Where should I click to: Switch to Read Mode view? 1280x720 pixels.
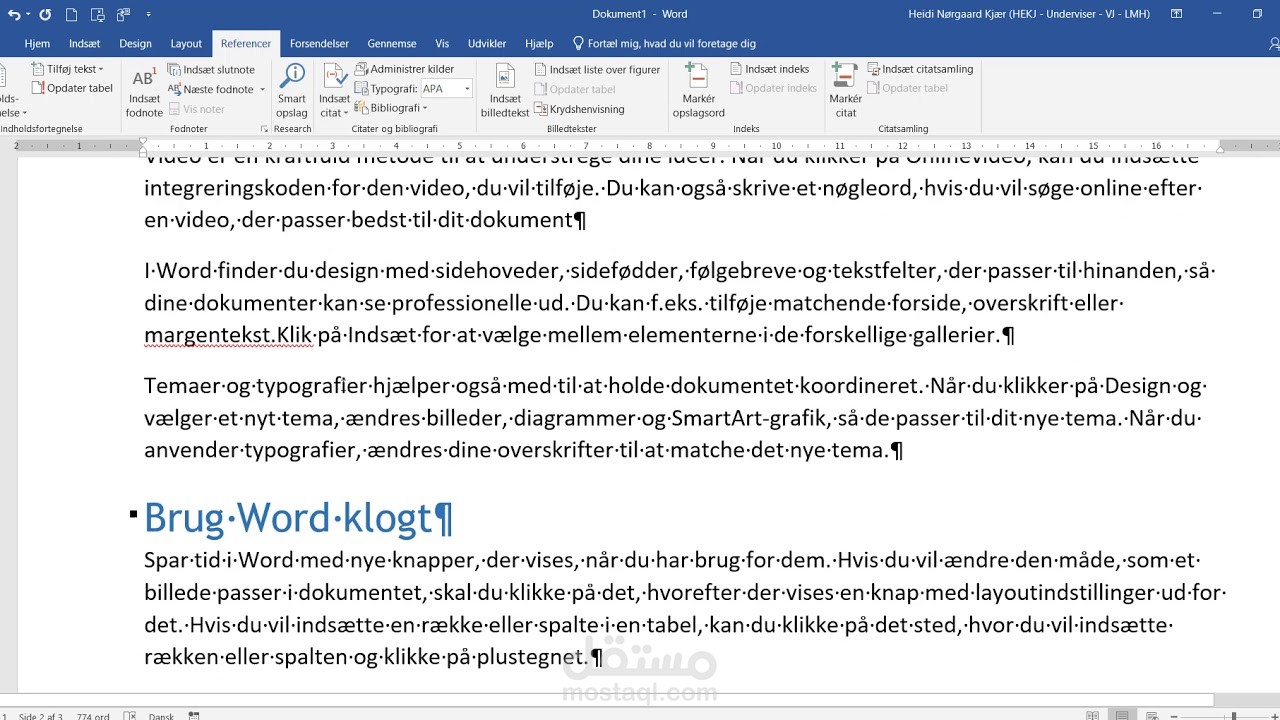point(1092,716)
